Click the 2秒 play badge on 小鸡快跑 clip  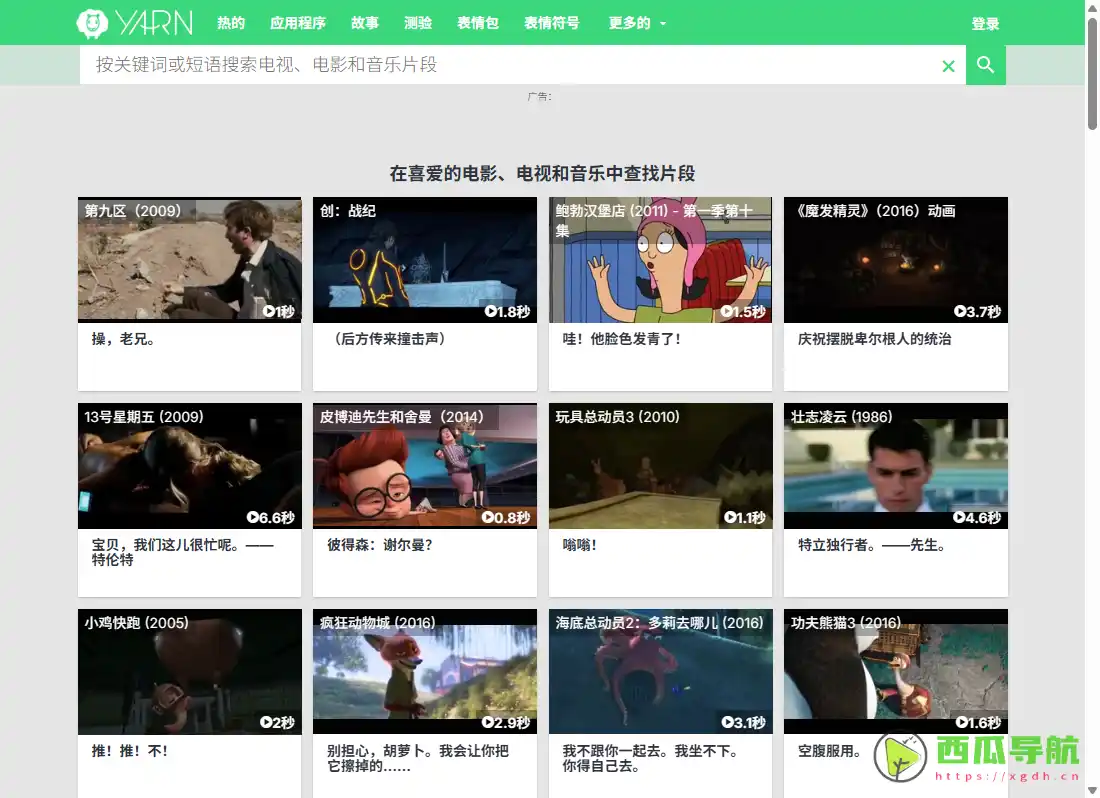pos(277,722)
